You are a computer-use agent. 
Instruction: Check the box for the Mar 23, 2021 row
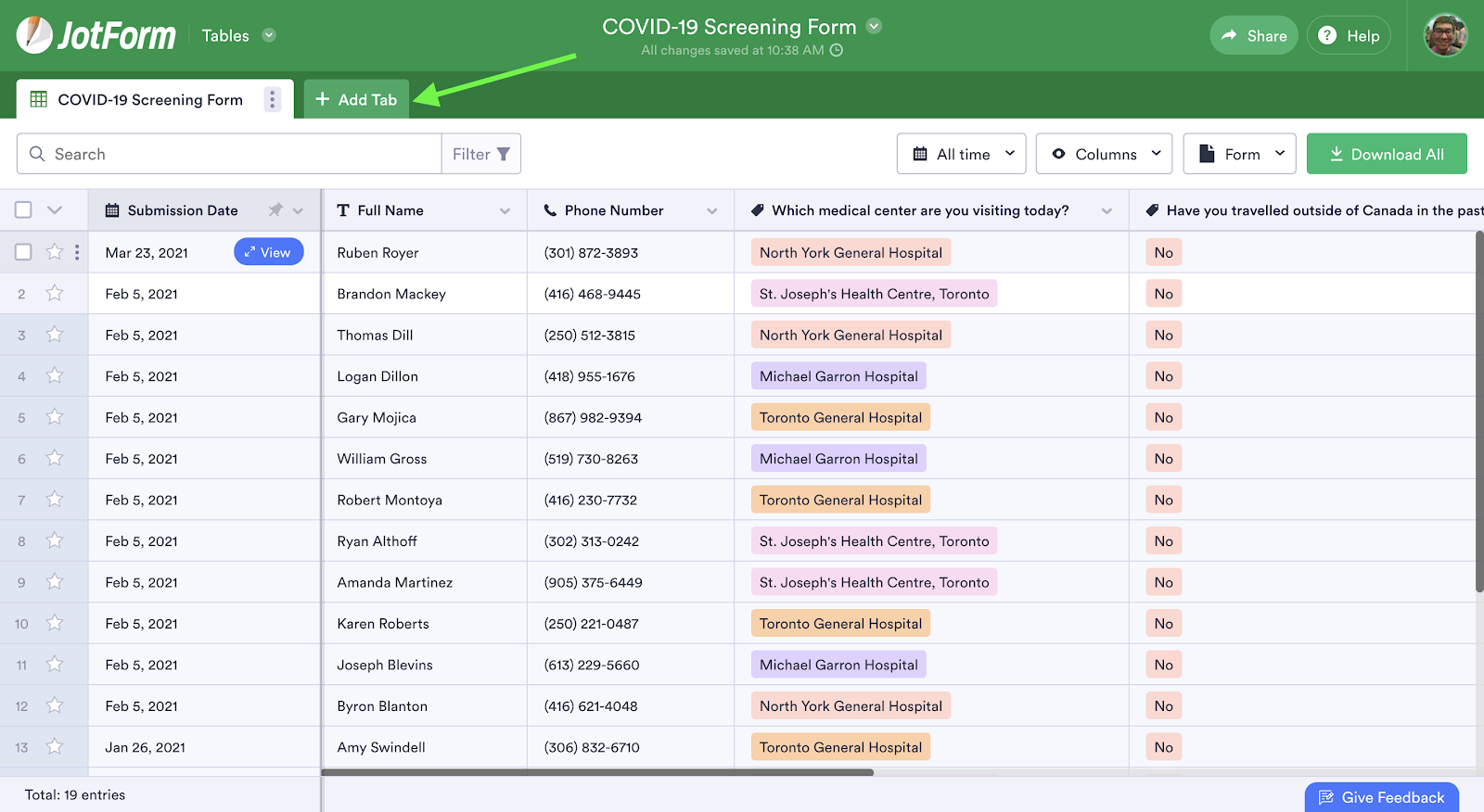click(x=24, y=252)
